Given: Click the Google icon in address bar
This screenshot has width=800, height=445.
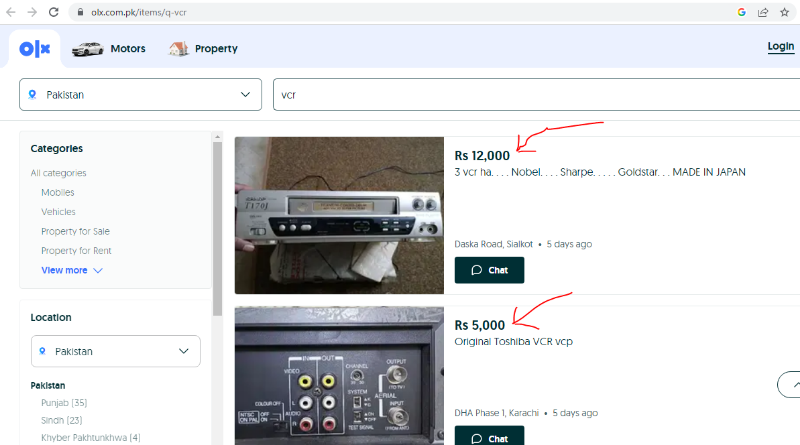Looking at the screenshot, I should [742, 12].
